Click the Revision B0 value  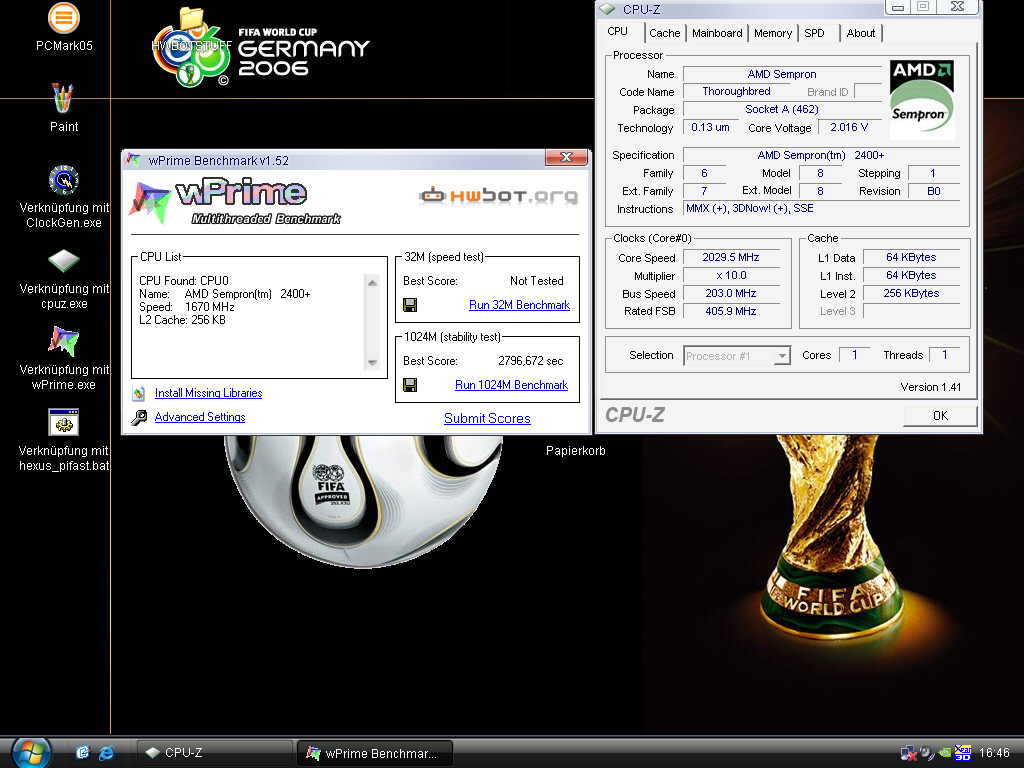[x=934, y=191]
